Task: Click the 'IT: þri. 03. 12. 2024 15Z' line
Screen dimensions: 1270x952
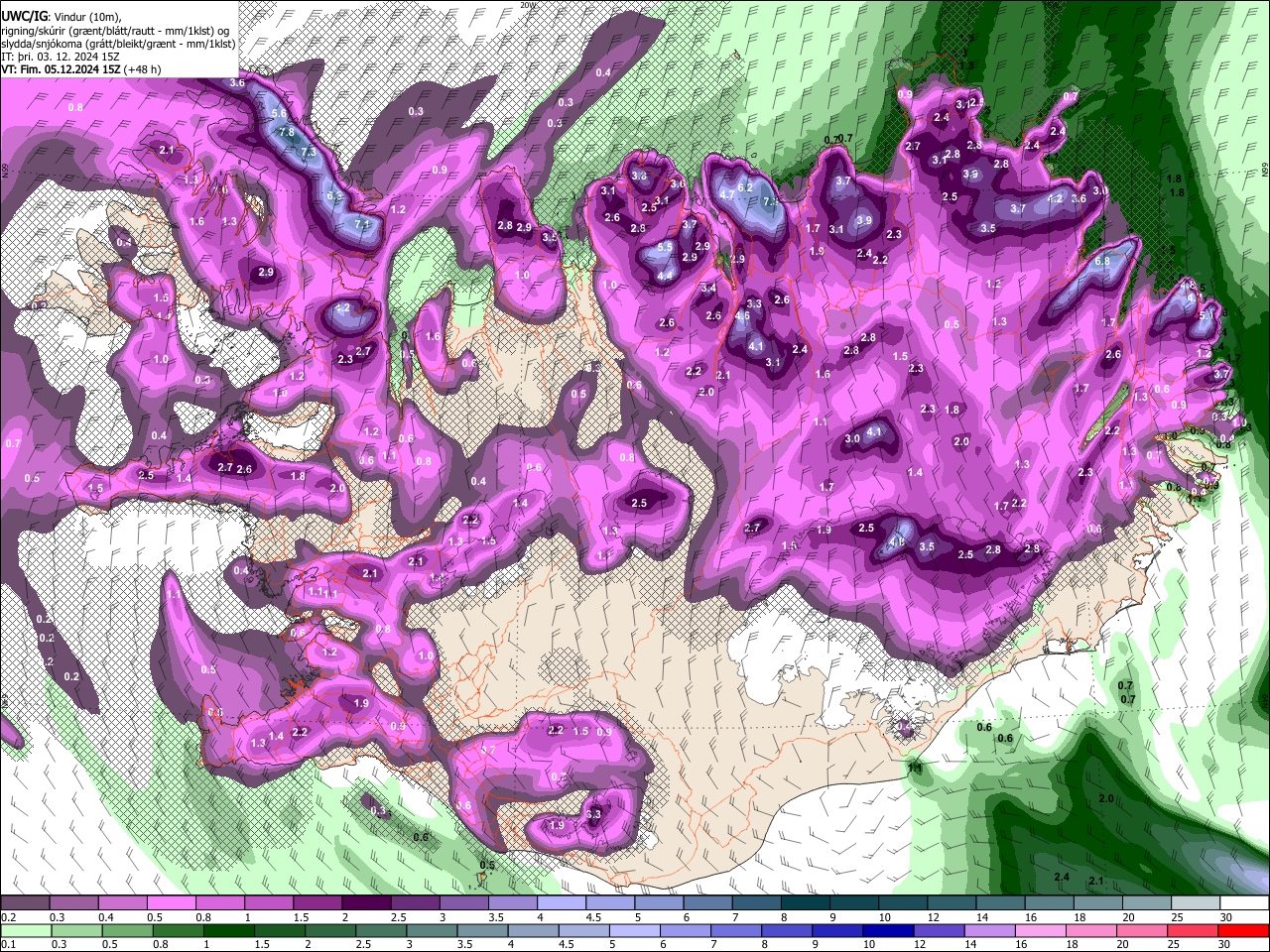Action: (61, 57)
